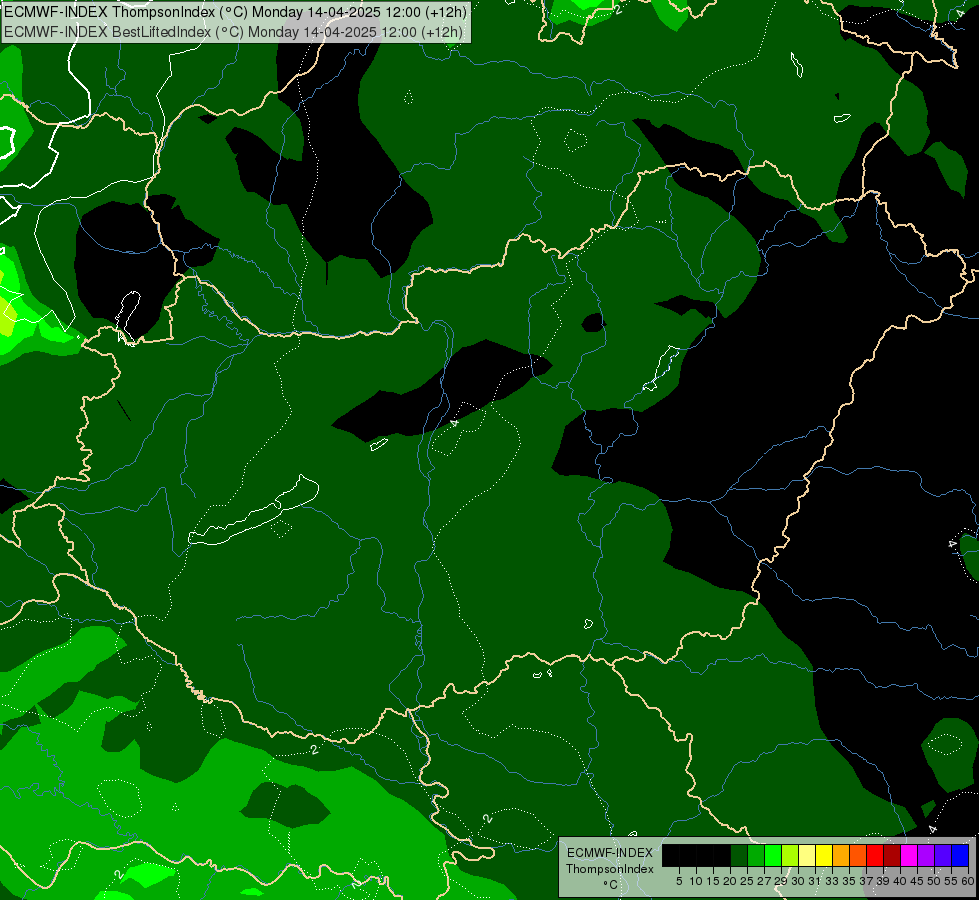Click the BestLiftedIndex title line at top
The height and width of the screenshot is (900, 979).
(x=234, y=32)
